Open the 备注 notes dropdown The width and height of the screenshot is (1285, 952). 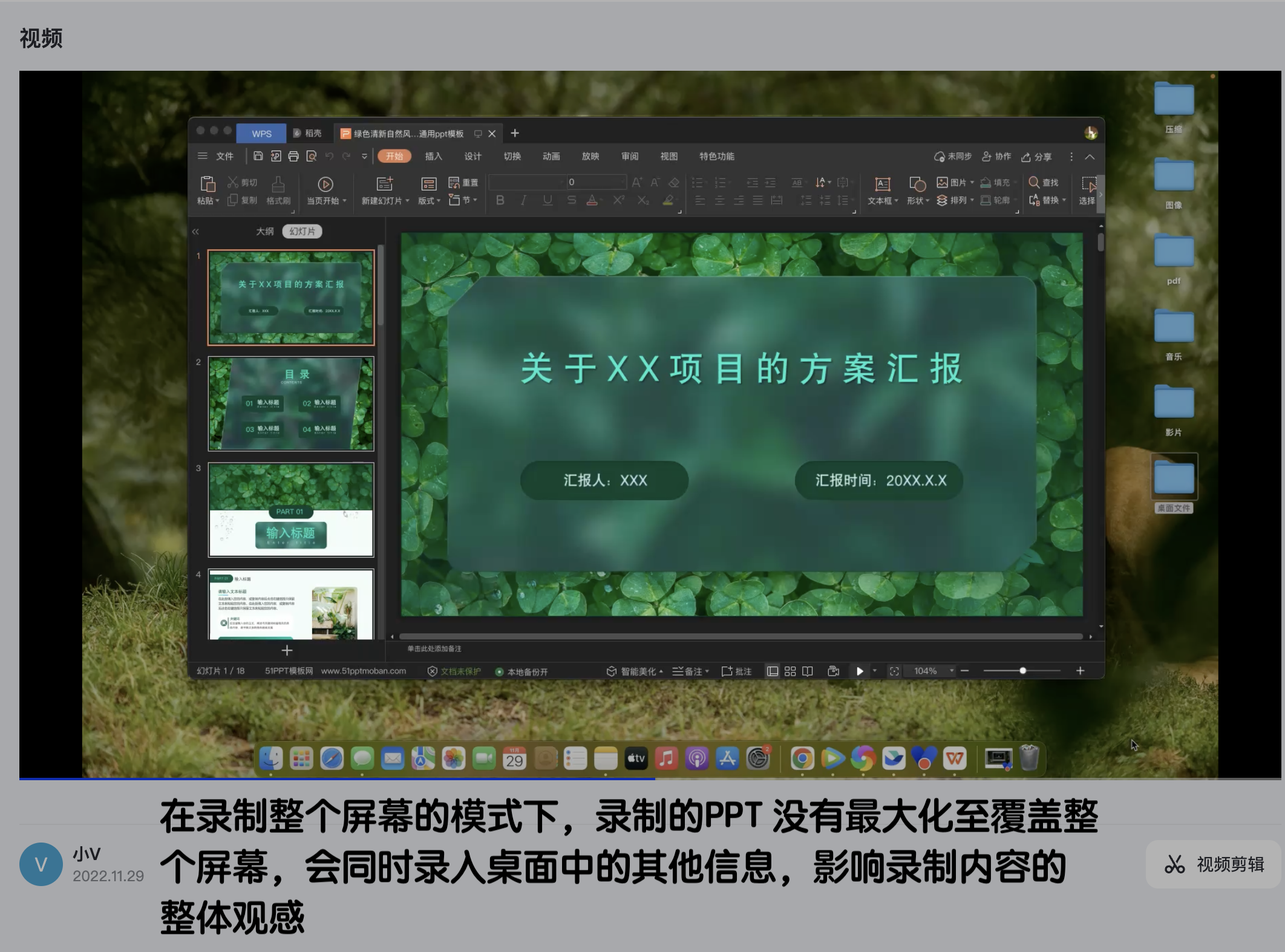692,671
